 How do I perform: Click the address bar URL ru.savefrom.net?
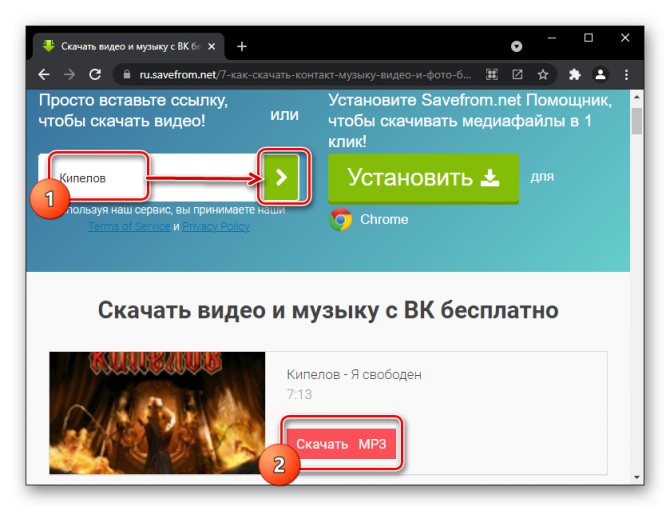[305, 75]
